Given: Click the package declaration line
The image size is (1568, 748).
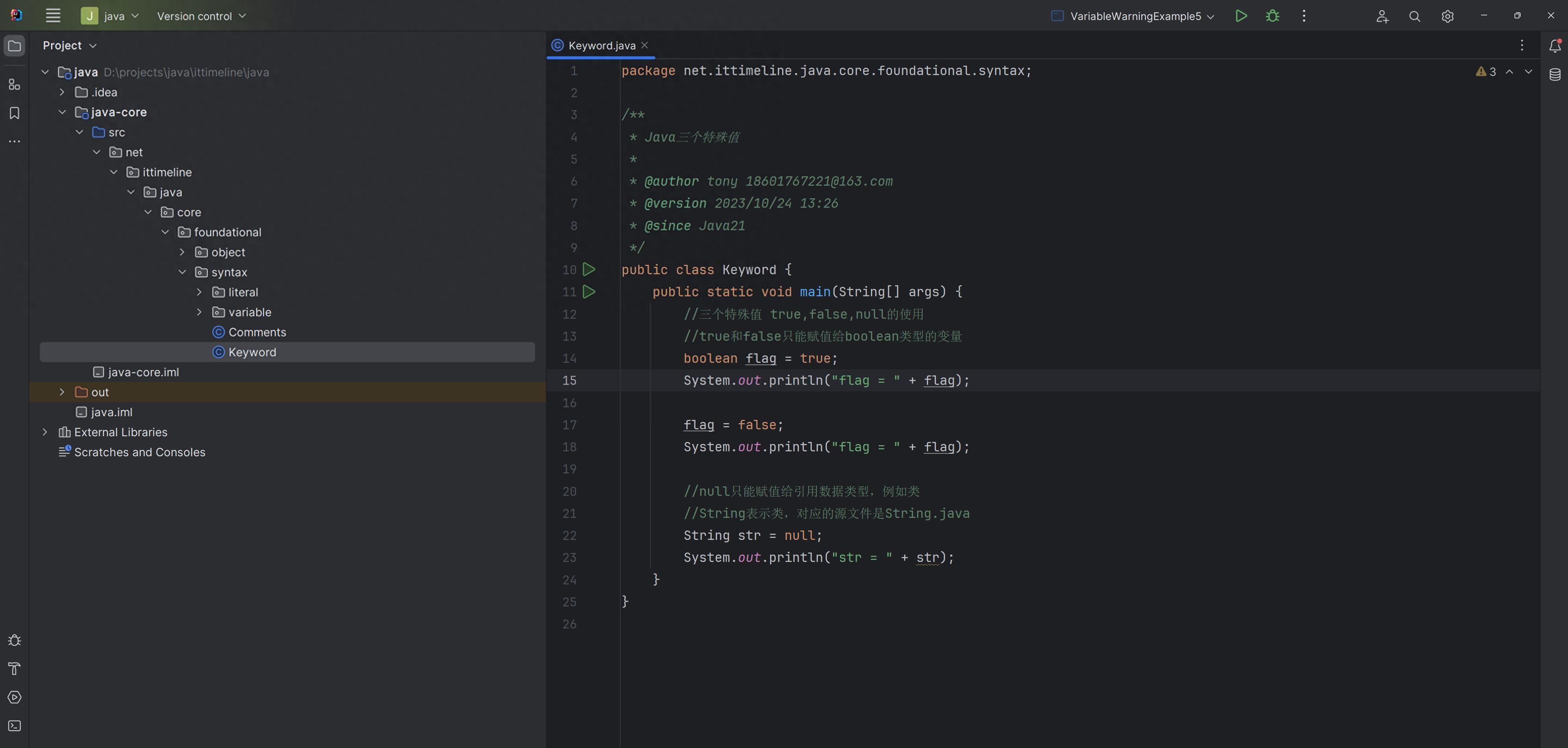Looking at the screenshot, I should click(826, 71).
